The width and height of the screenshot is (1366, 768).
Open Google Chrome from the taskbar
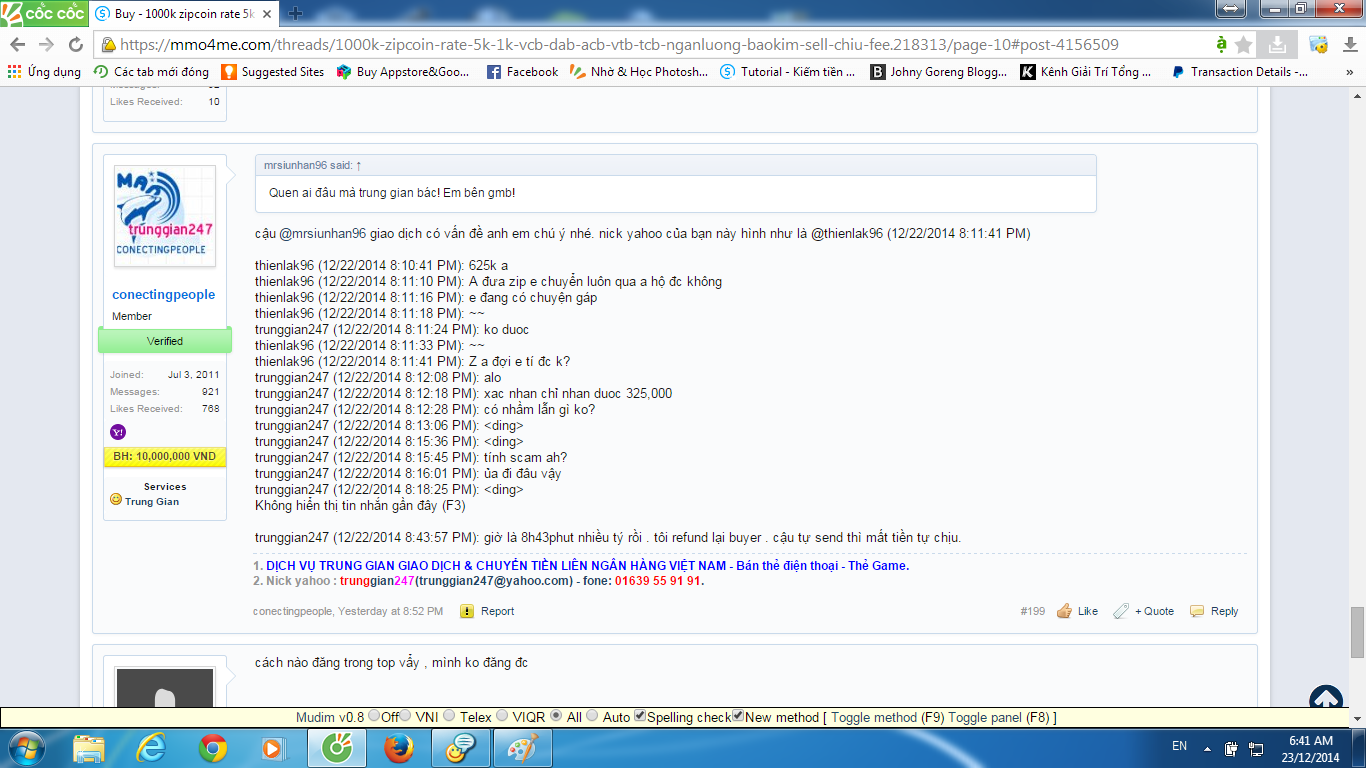coord(213,748)
